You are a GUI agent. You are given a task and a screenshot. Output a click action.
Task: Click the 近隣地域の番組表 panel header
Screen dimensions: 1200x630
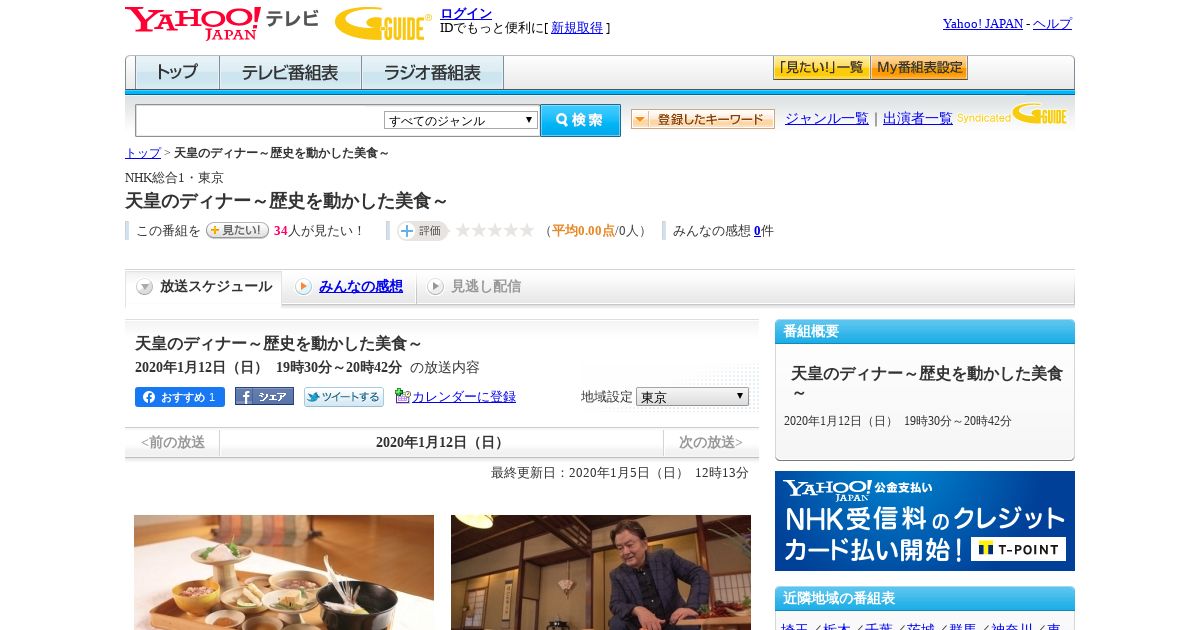click(925, 599)
